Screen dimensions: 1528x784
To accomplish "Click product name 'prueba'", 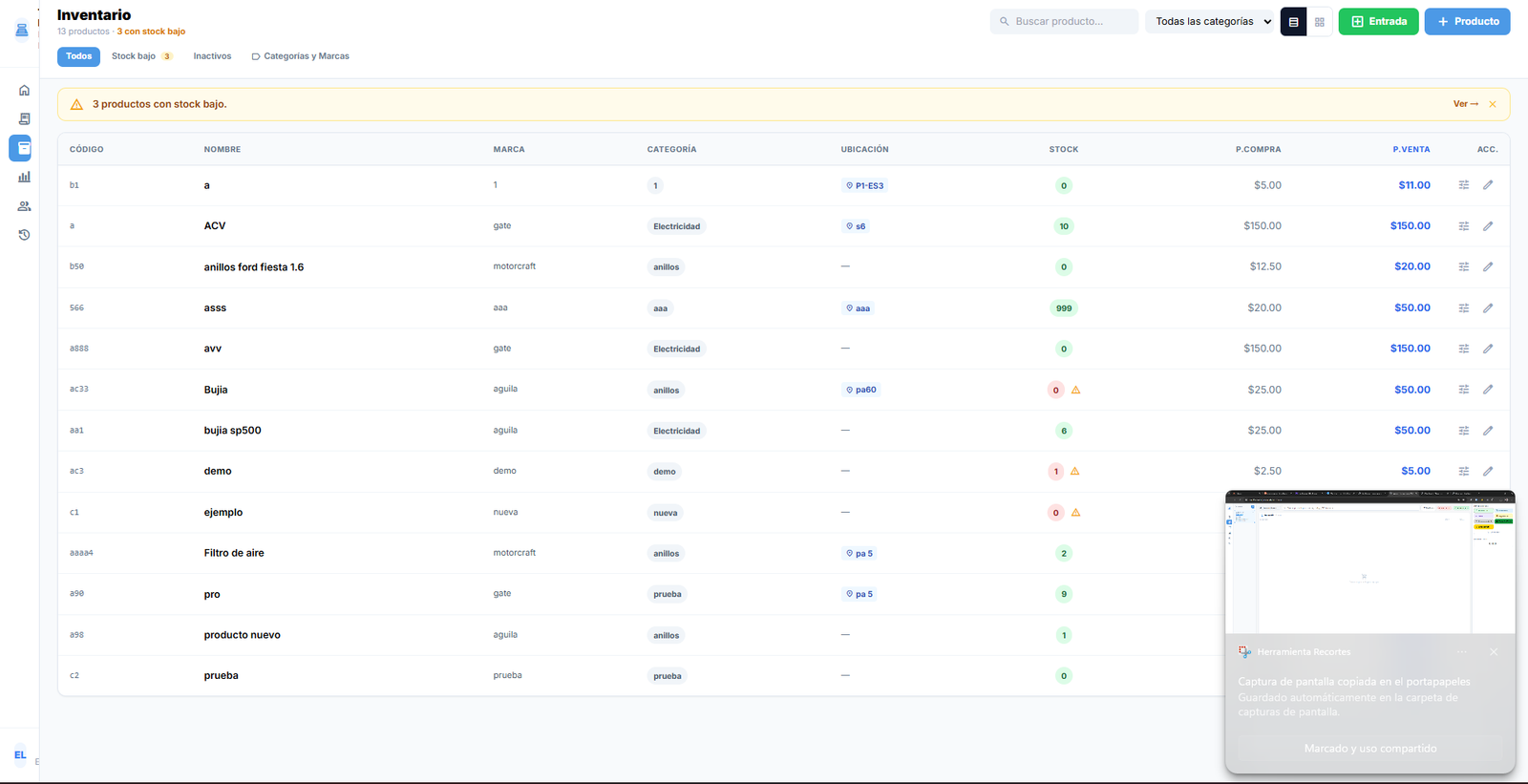I will [222, 675].
